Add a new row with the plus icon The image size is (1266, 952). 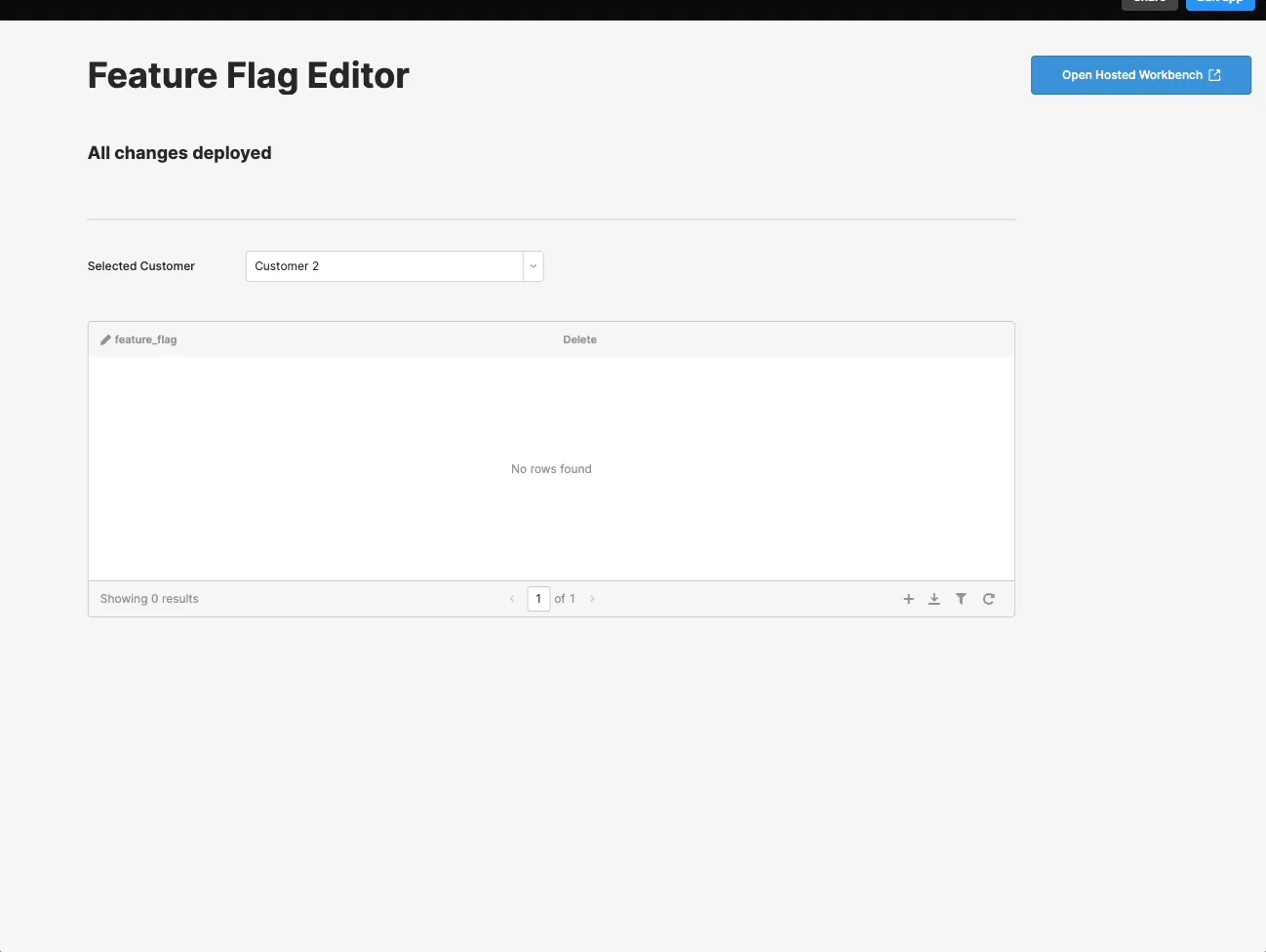[908, 599]
